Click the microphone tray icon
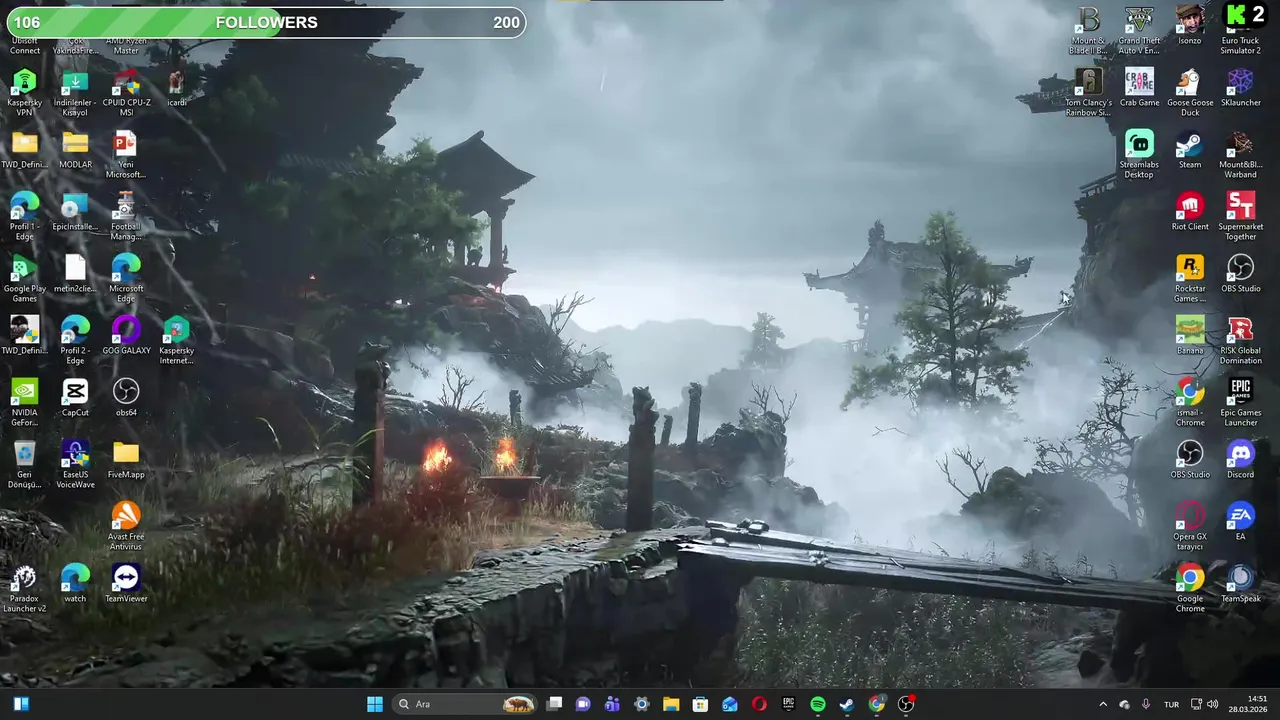1280x720 pixels. [1146, 704]
